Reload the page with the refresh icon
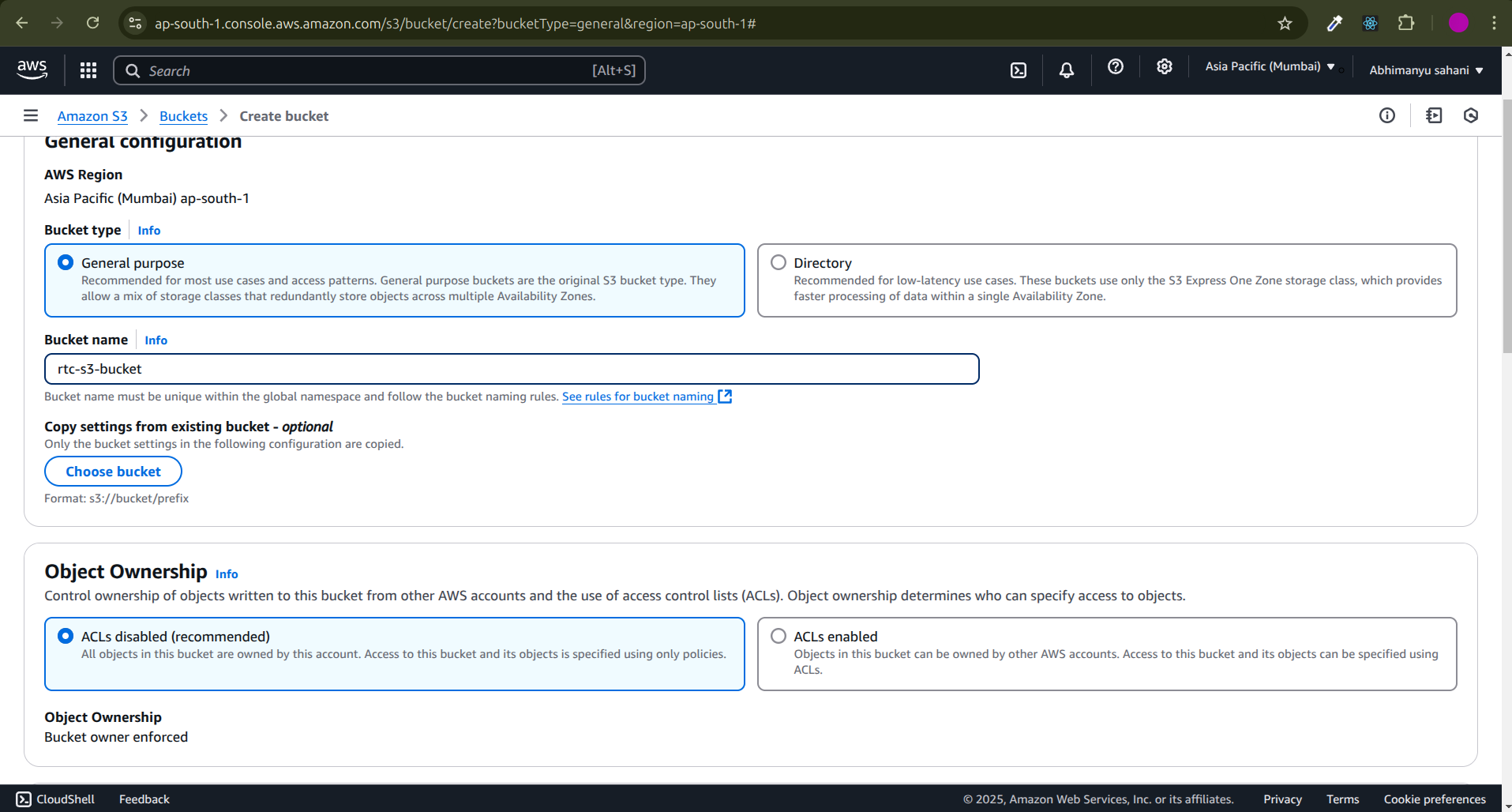Image resolution: width=1512 pixels, height=812 pixels. point(92,23)
